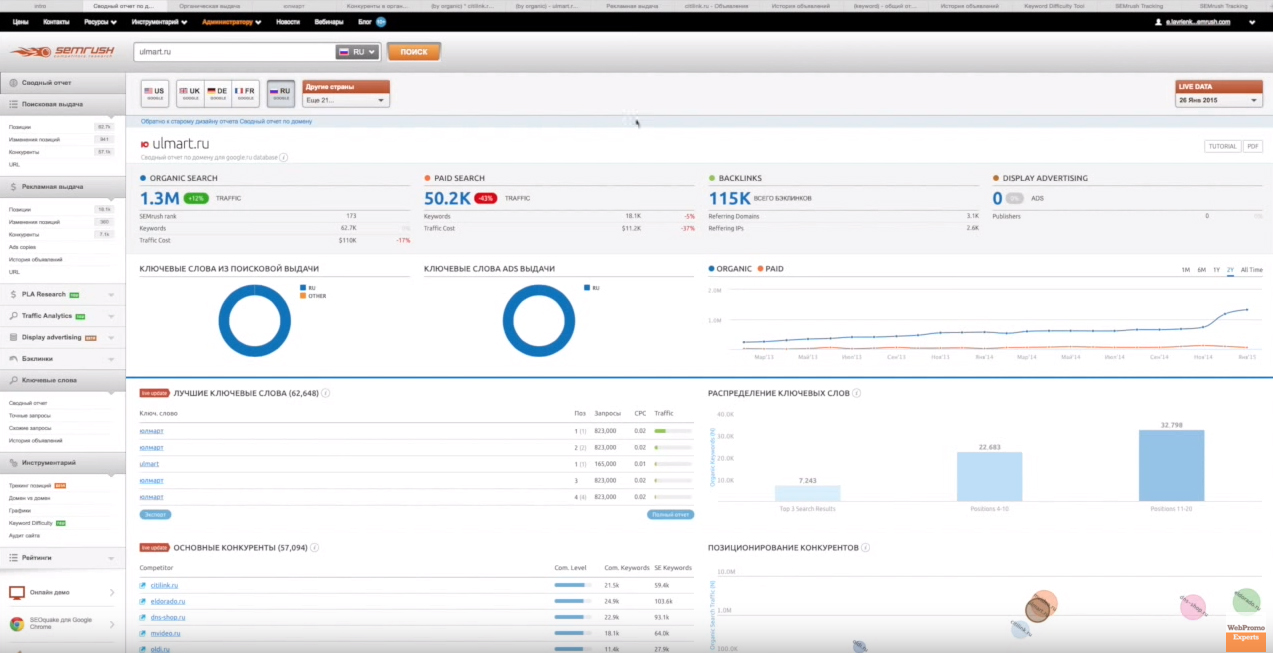Open the RU database dropdown in search bar
The image size is (1273, 653).
pos(358,52)
